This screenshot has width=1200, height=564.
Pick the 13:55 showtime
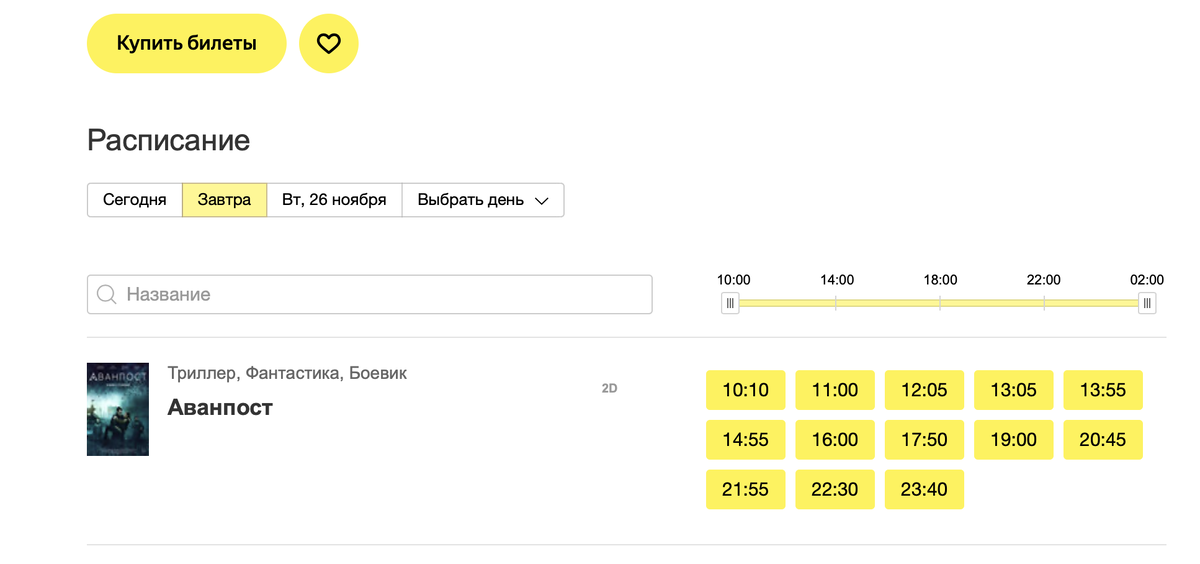(x=1103, y=390)
